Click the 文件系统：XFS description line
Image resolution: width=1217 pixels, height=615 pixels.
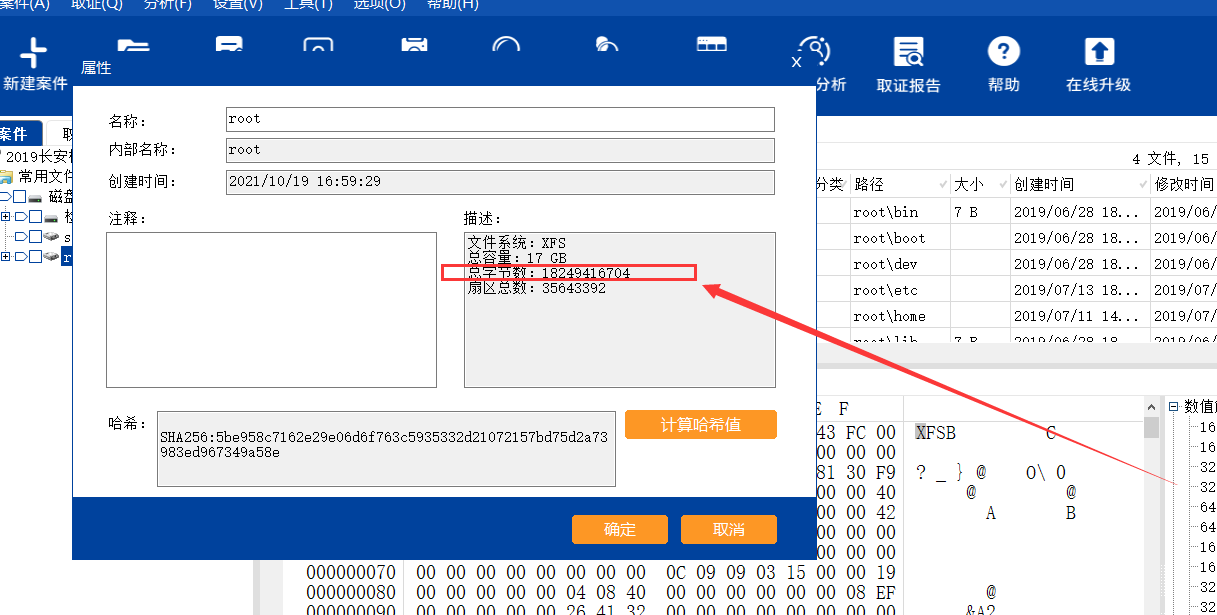pyautogui.click(x=517, y=243)
